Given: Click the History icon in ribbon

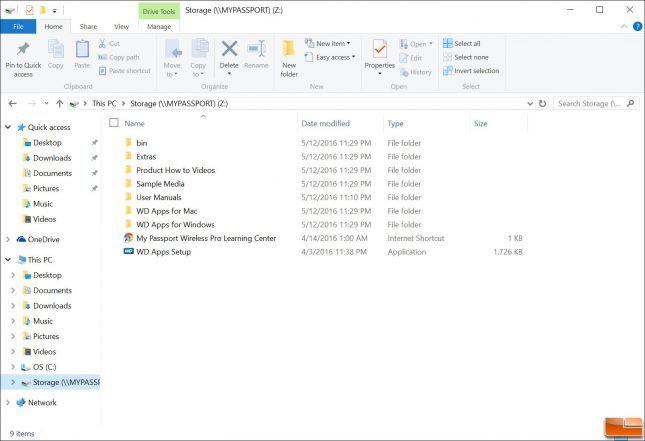Looking at the screenshot, I should (x=404, y=72).
